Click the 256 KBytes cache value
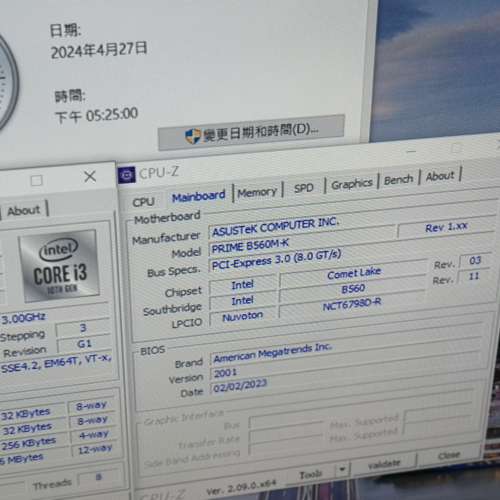This screenshot has height=500, width=500. click(x=29, y=443)
